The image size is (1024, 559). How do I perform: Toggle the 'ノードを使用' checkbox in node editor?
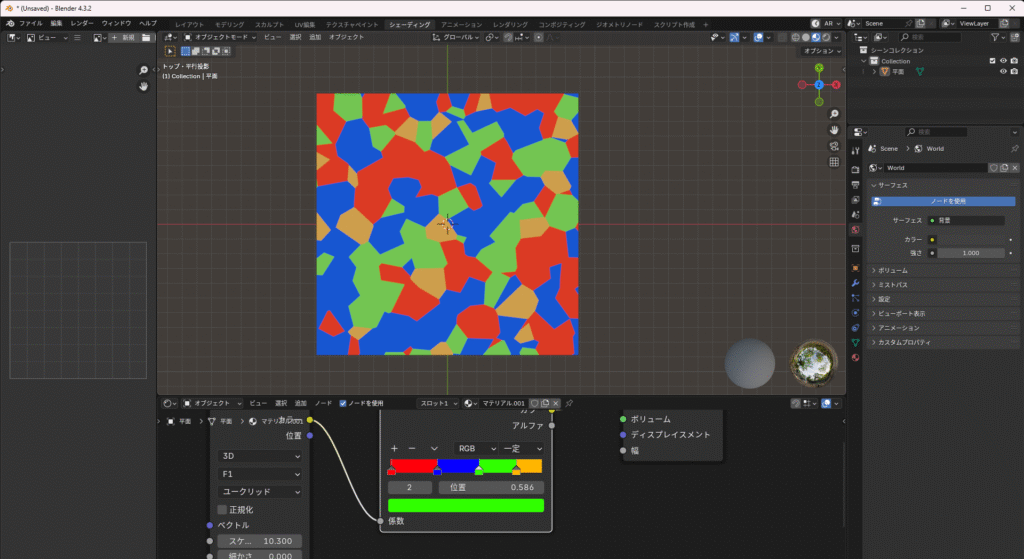[343, 404]
